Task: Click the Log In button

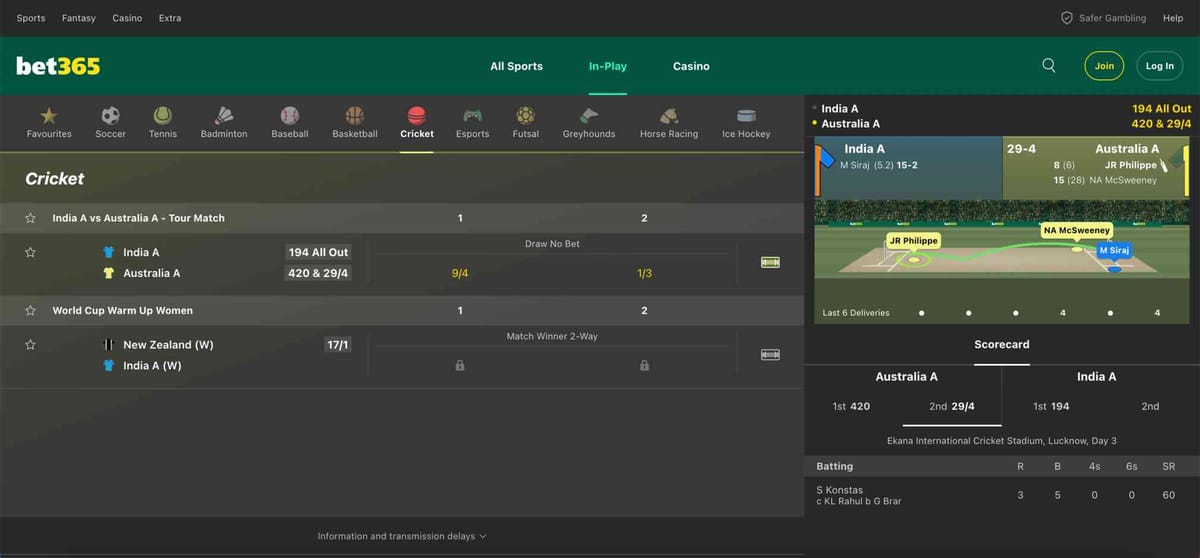Action: click(1160, 66)
